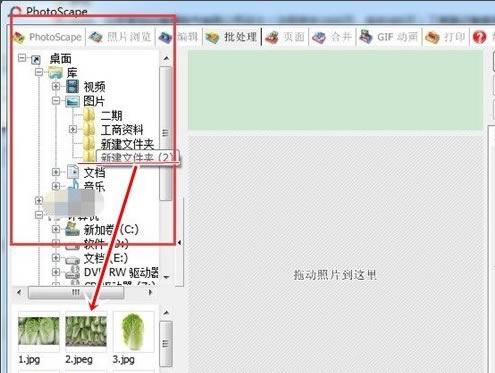495x373 pixels.
Task: Click the green batch photo list area
Action: (335, 90)
